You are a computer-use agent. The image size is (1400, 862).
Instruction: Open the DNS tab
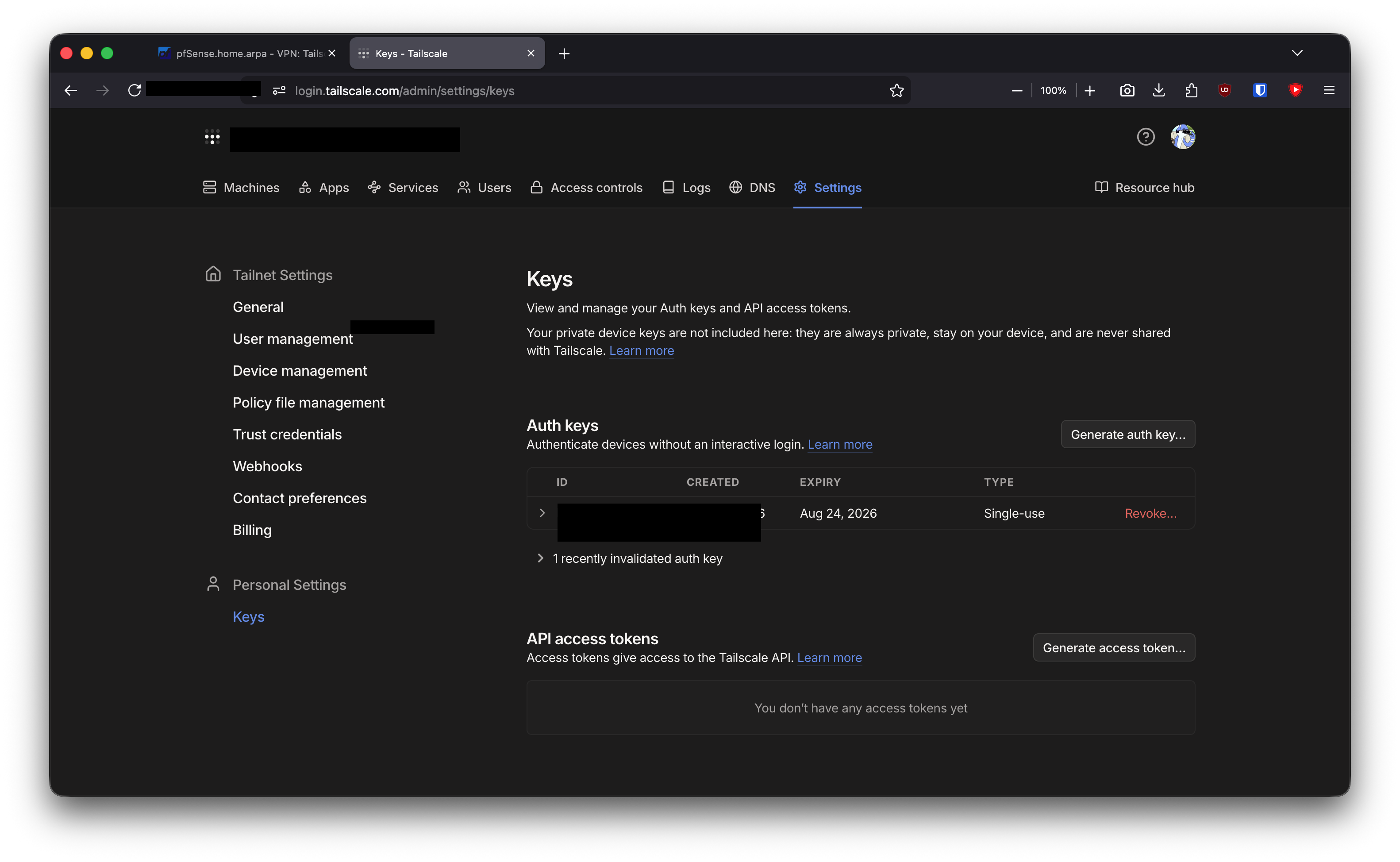pos(753,188)
